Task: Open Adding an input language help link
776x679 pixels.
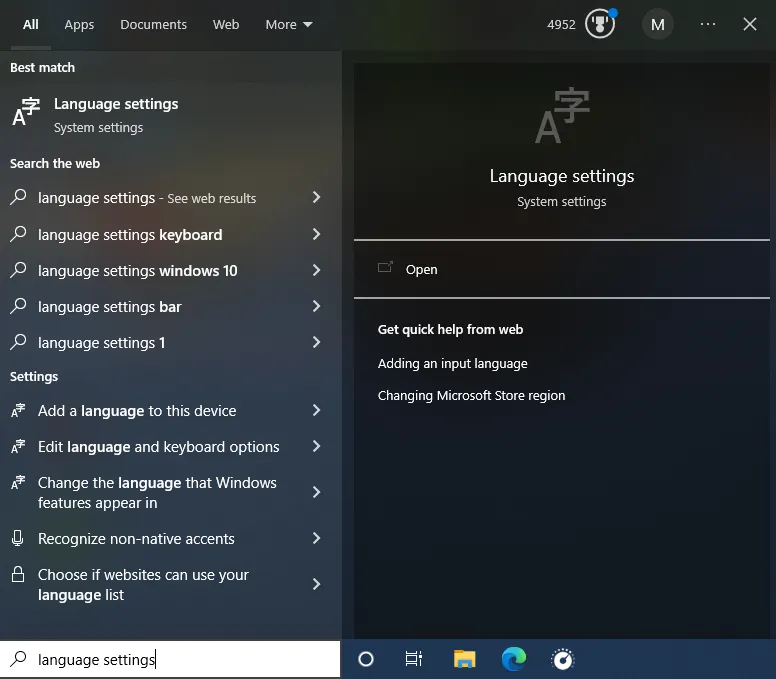Action: (452, 364)
